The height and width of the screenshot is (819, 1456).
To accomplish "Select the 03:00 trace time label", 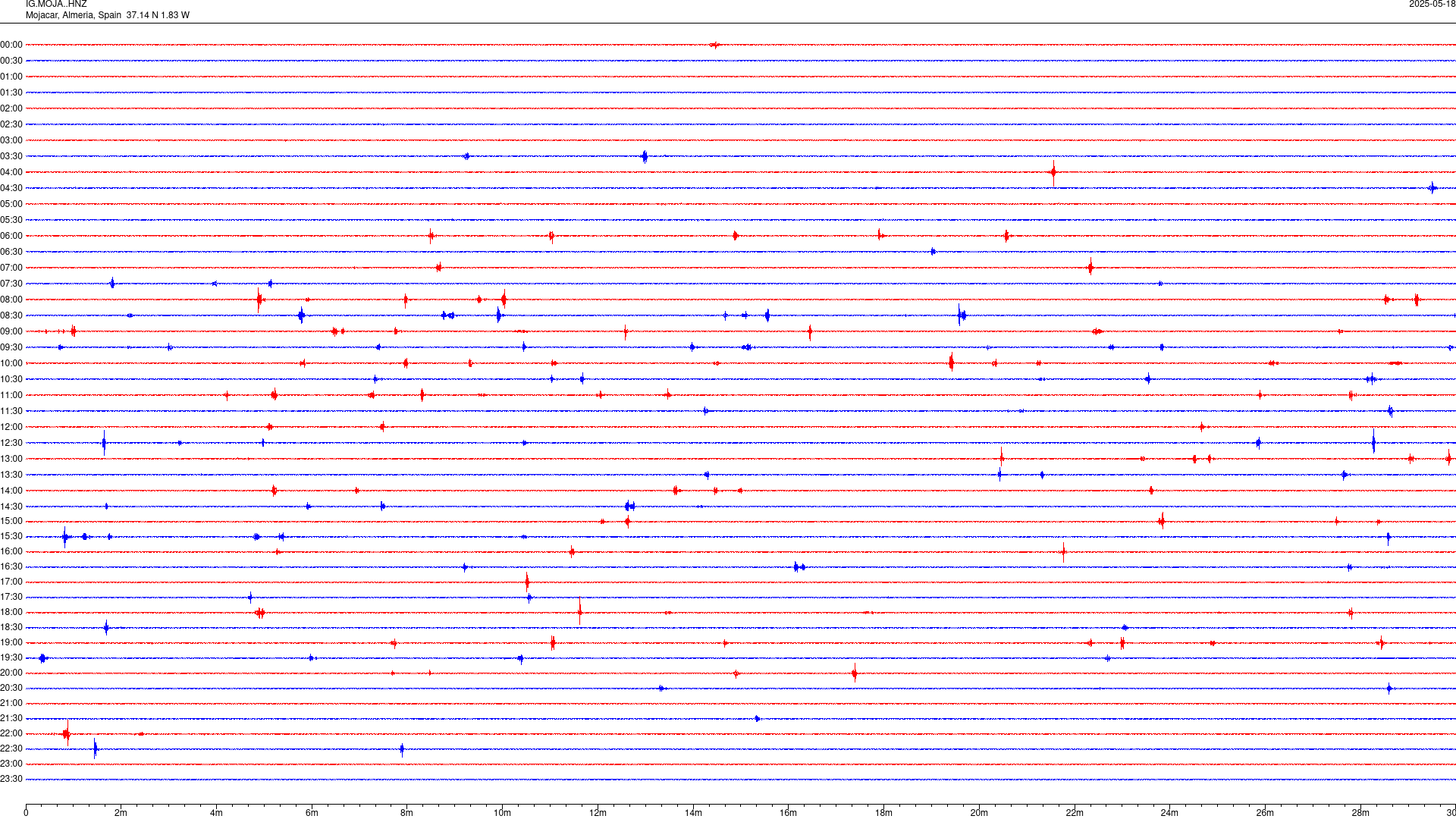I will 11,140.
